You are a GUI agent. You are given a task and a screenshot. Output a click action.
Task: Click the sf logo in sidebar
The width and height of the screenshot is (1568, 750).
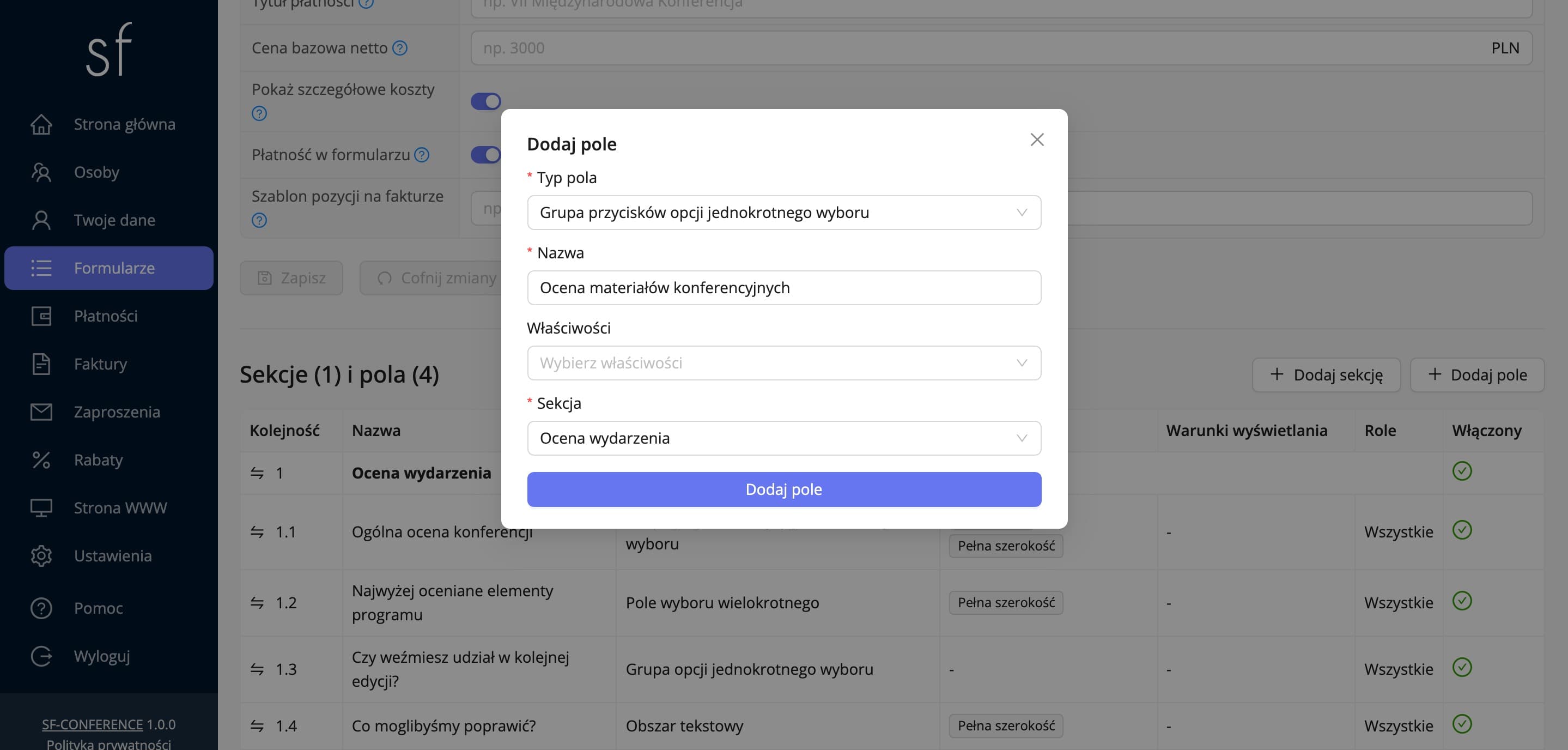pyautogui.click(x=109, y=49)
